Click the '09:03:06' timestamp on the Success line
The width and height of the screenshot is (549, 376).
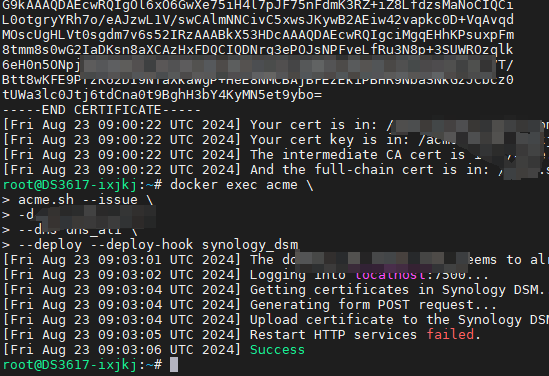click(130, 350)
